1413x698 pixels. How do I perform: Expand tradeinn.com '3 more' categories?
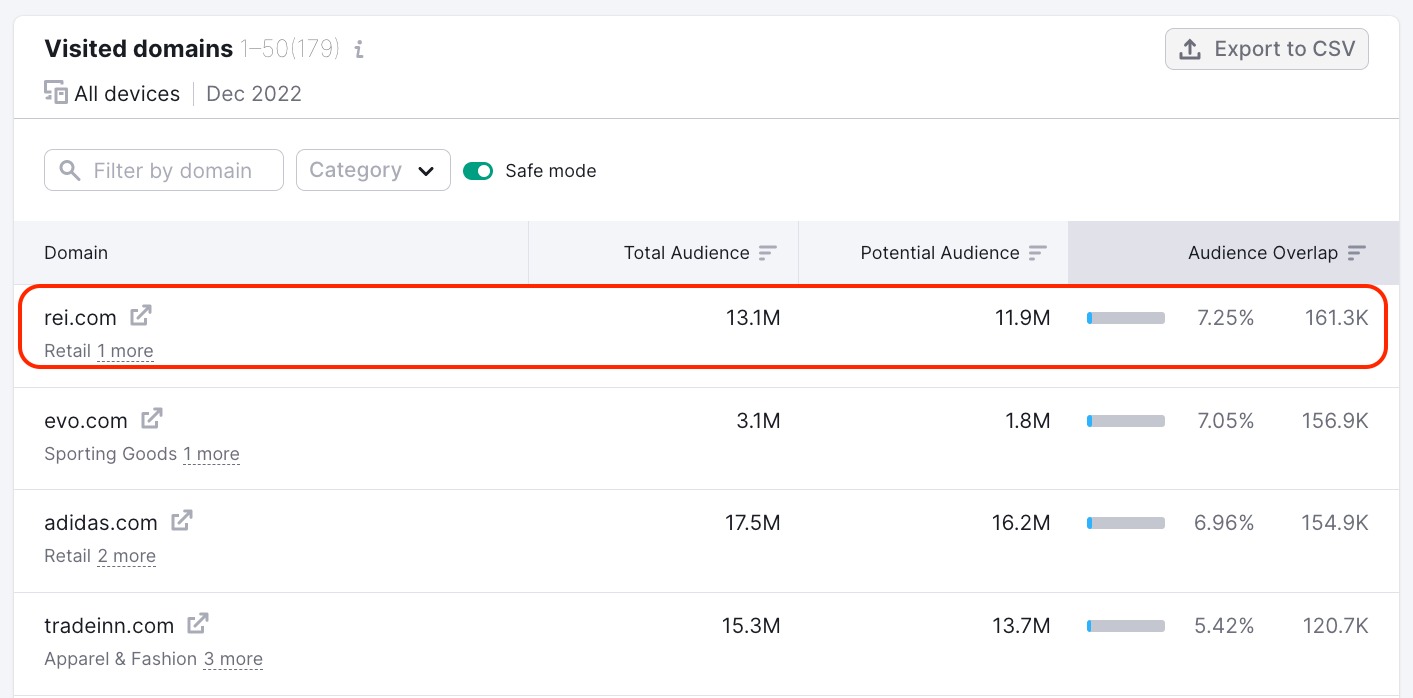tap(233, 659)
